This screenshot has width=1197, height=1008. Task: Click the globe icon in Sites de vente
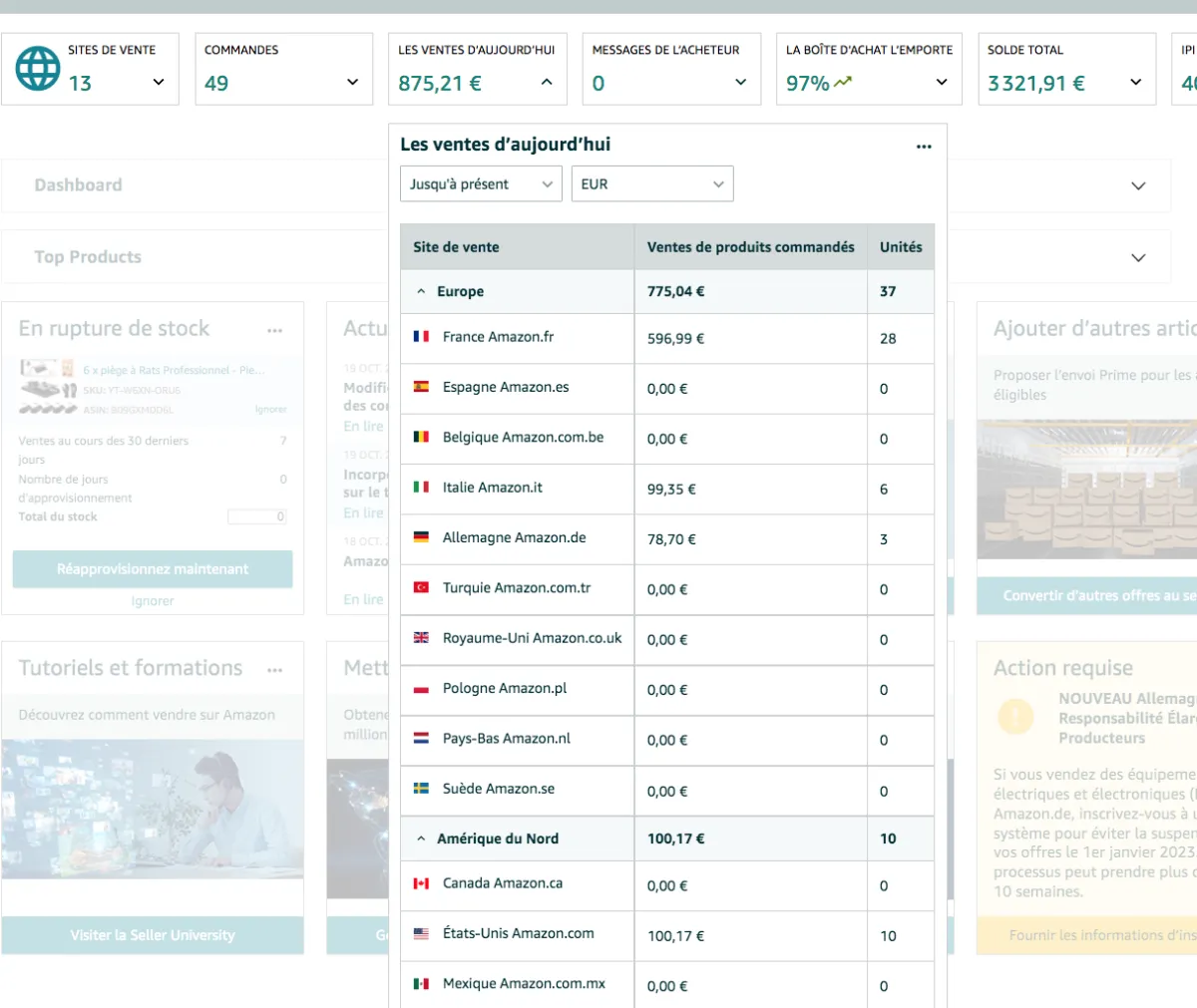pos(38,68)
